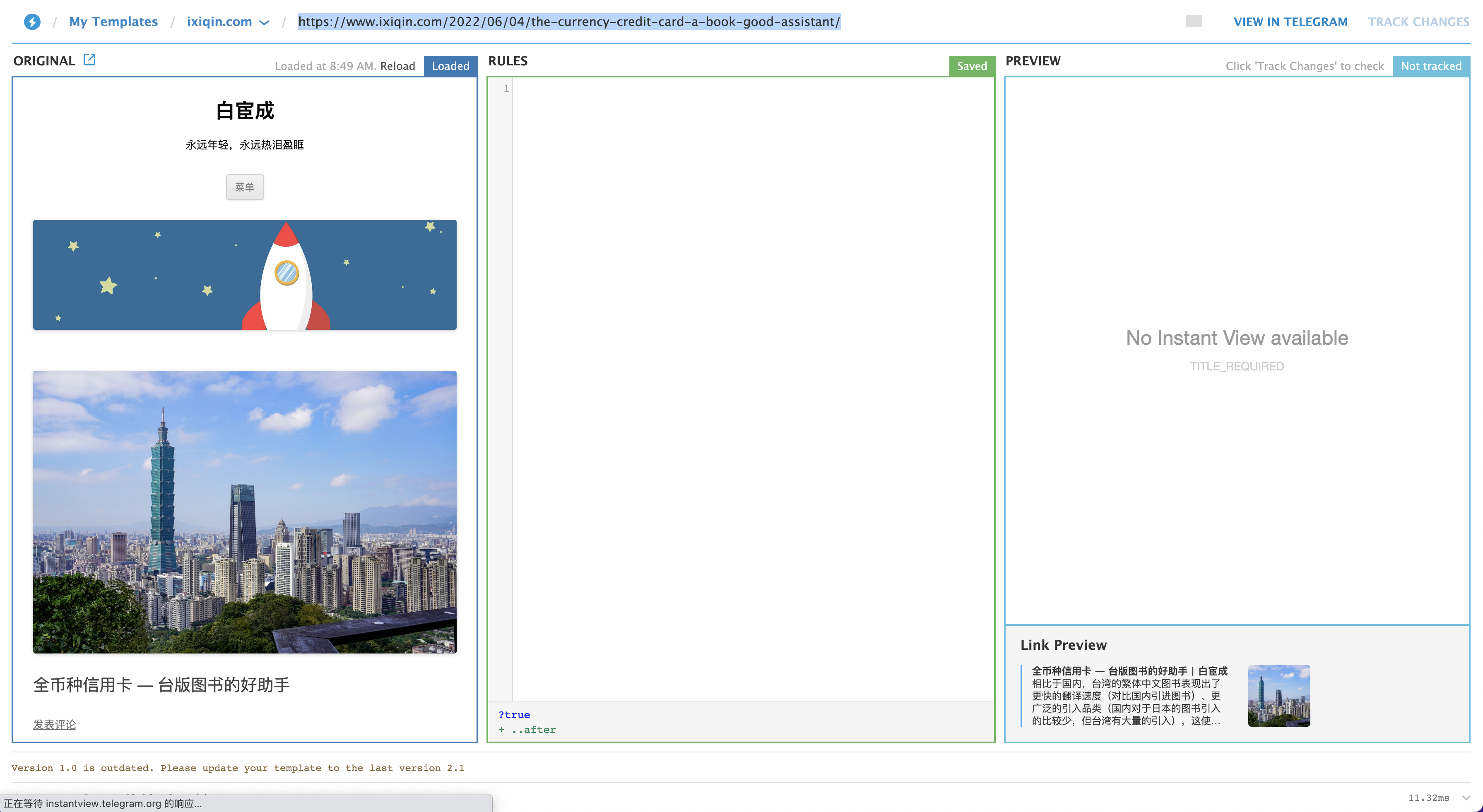Reload the original page
The height and width of the screenshot is (812, 1483).
click(397, 66)
